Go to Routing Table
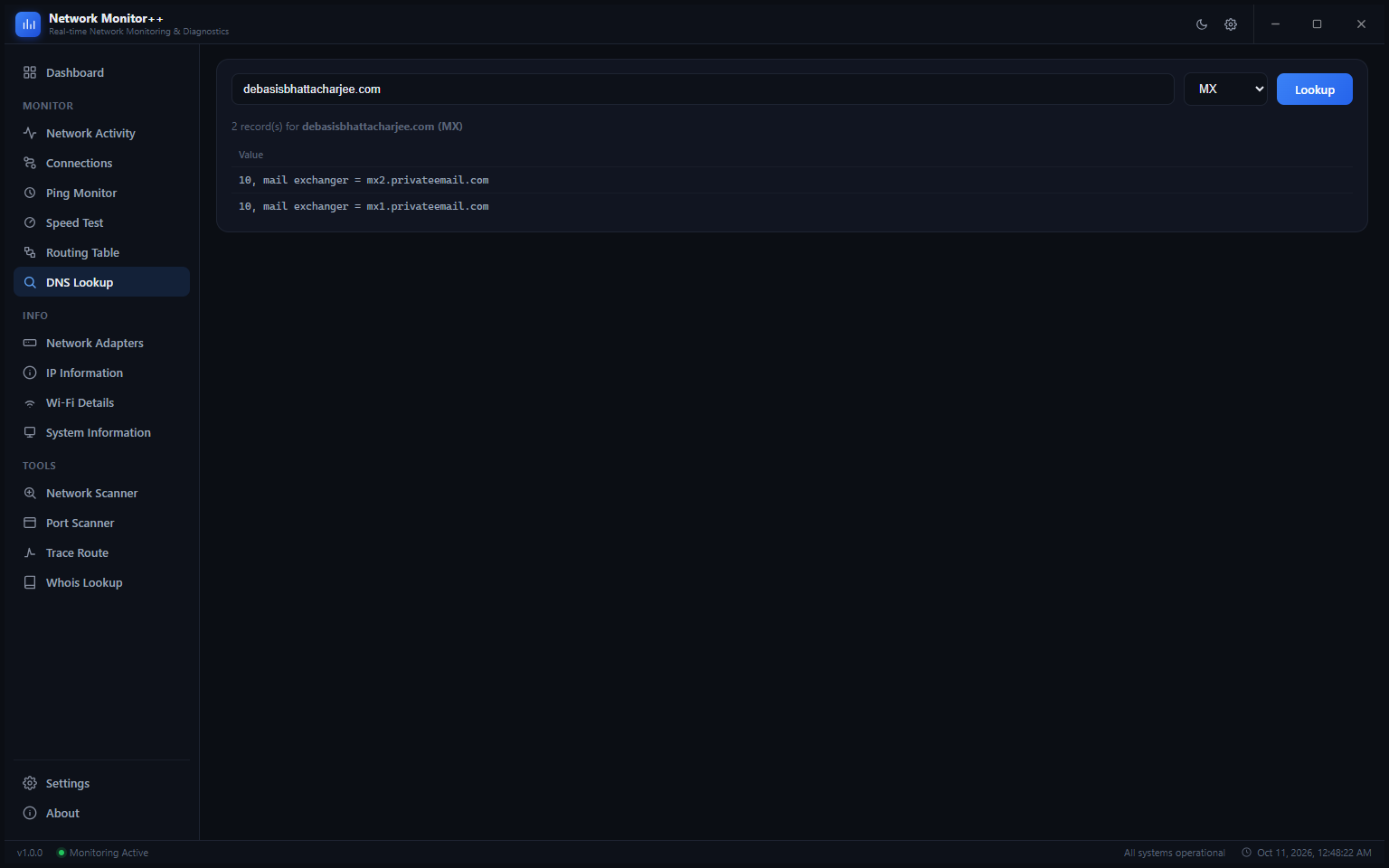Screen dimensions: 1389x868 (101, 252)
